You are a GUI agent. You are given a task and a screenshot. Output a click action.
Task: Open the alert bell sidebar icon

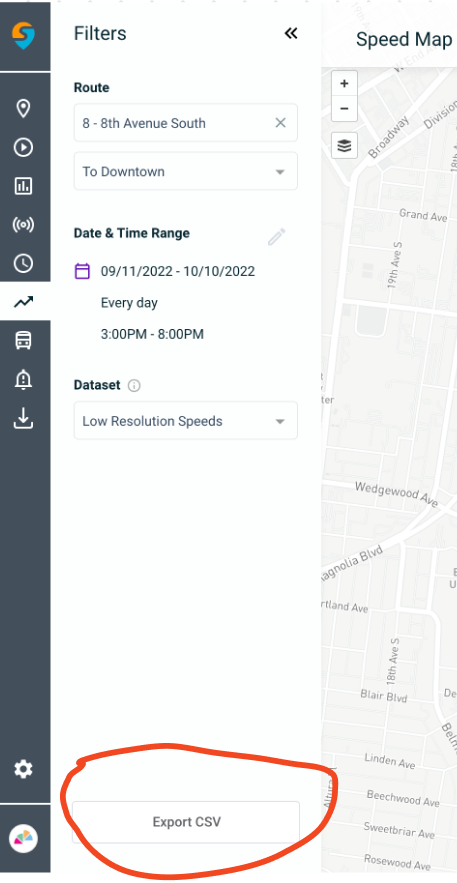tap(23, 380)
